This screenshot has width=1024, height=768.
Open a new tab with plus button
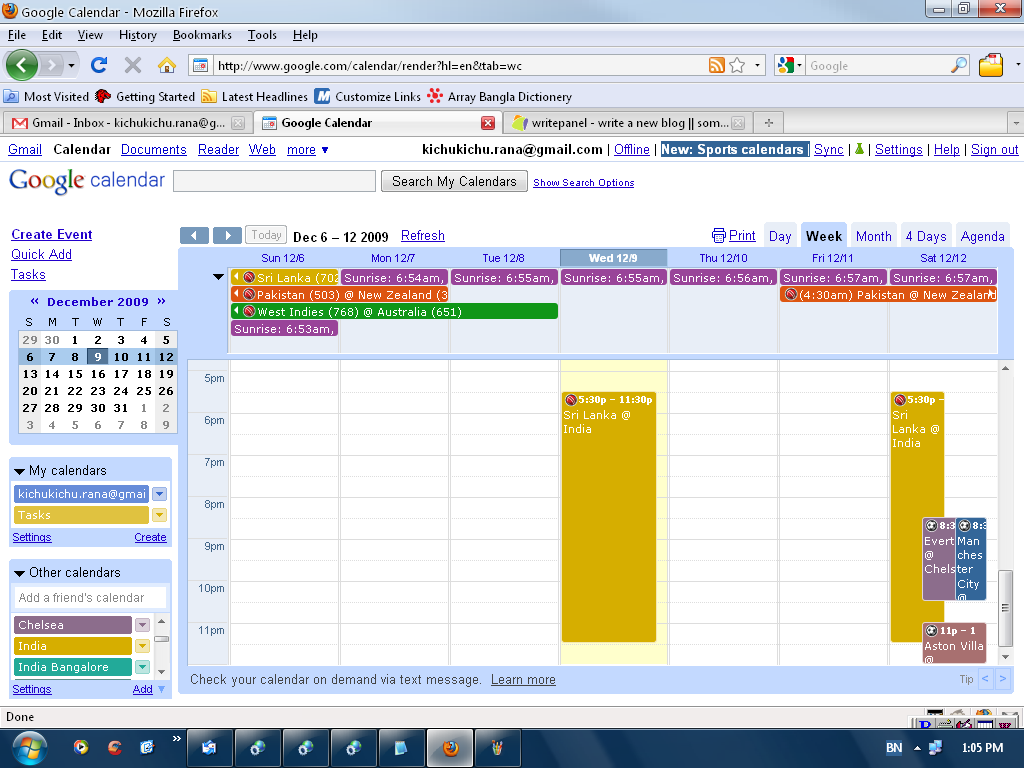coord(769,123)
